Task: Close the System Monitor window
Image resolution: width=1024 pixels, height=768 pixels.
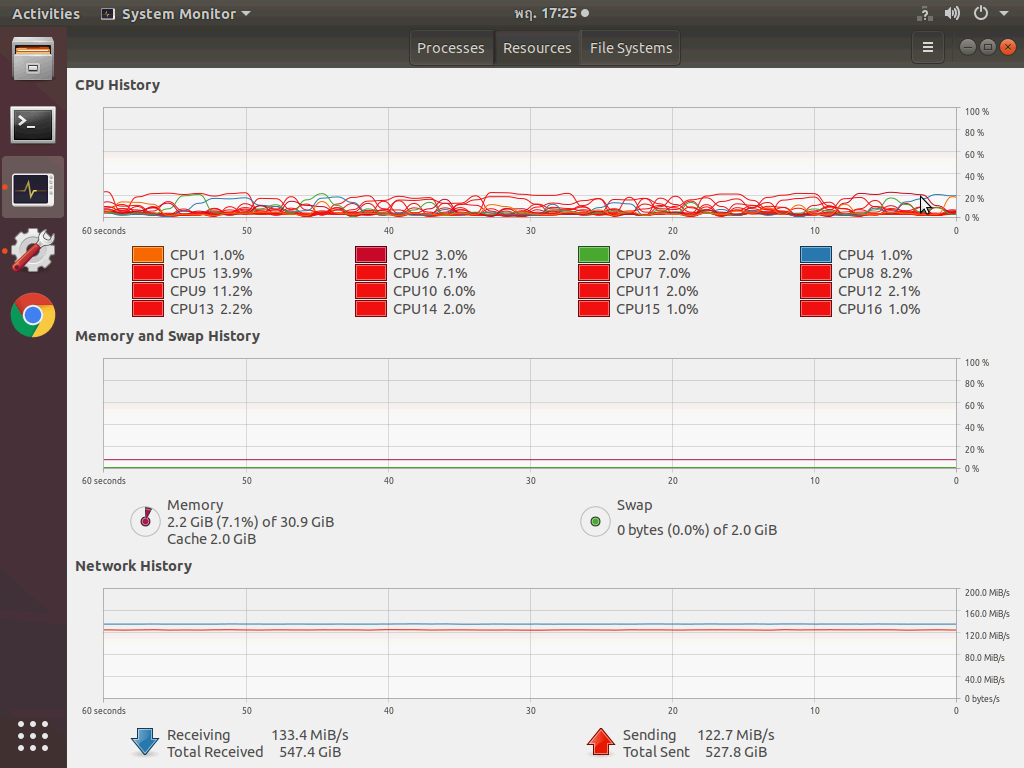Action: point(1008,47)
